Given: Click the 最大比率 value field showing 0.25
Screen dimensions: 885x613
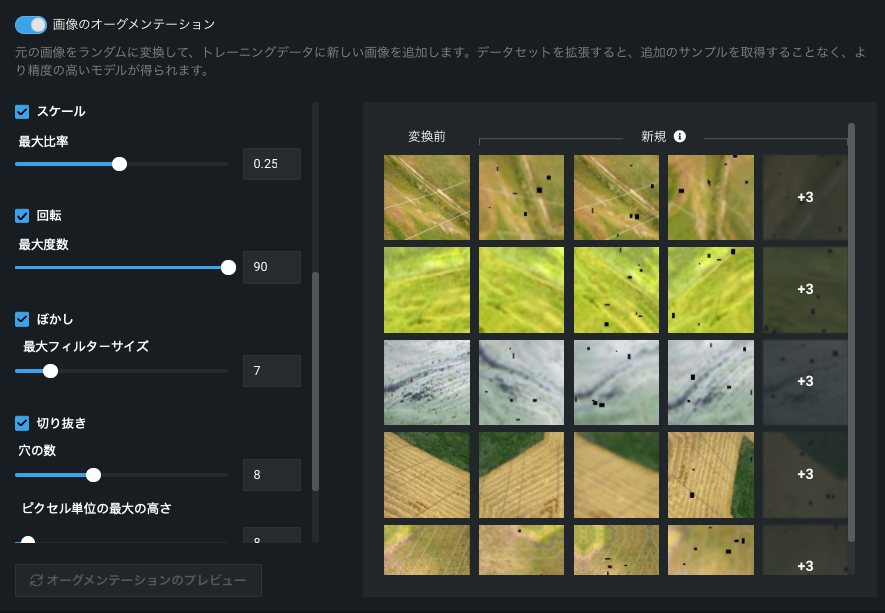Looking at the screenshot, I should coord(271,164).
